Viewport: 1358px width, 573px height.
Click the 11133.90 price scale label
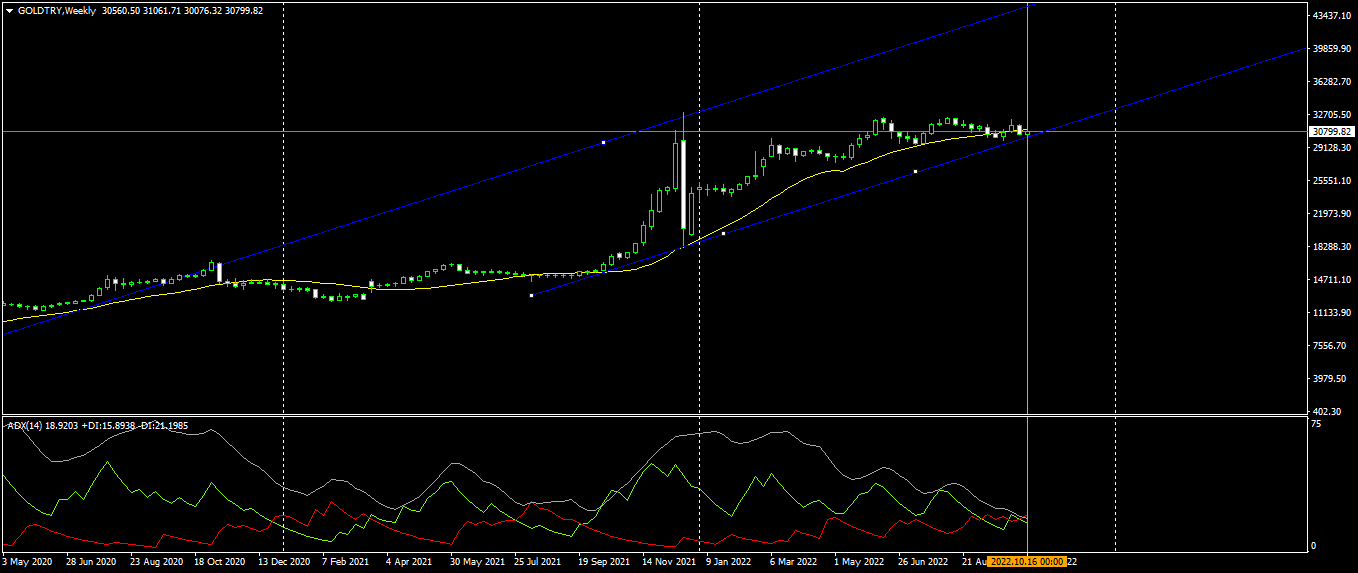(1333, 313)
